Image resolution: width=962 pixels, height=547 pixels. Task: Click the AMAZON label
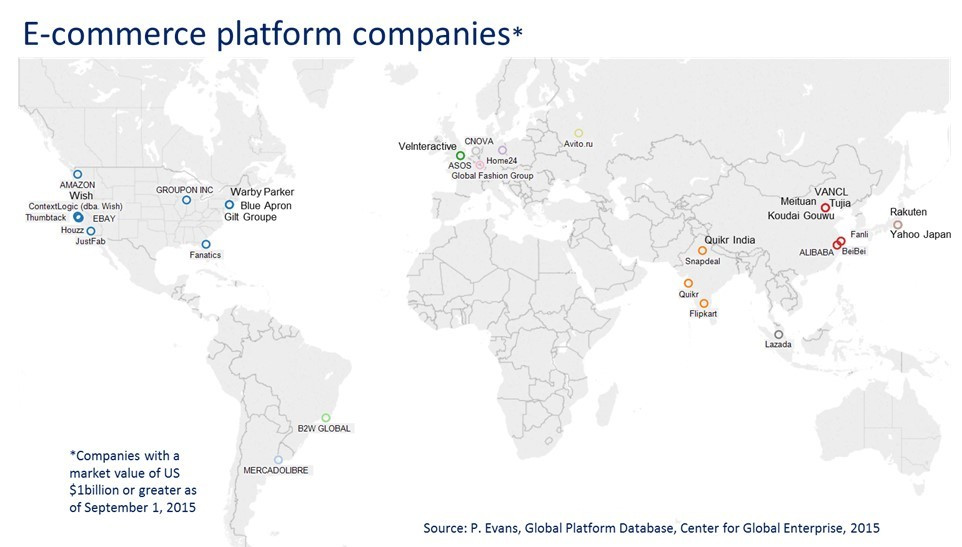(77, 185)
